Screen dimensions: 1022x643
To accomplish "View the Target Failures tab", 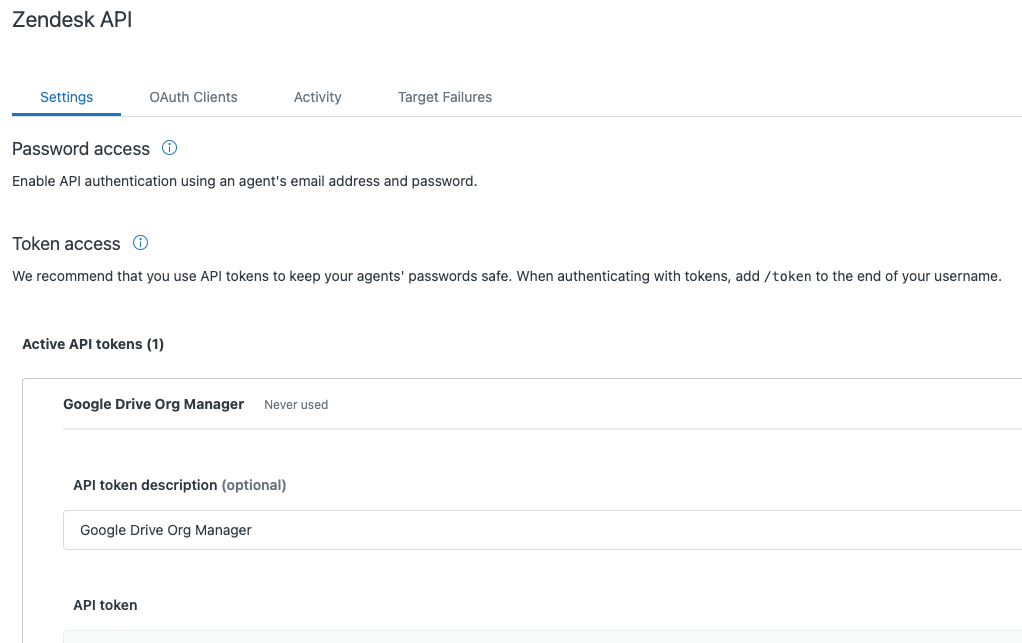I will pyautogui.click(x=445, y=97).
